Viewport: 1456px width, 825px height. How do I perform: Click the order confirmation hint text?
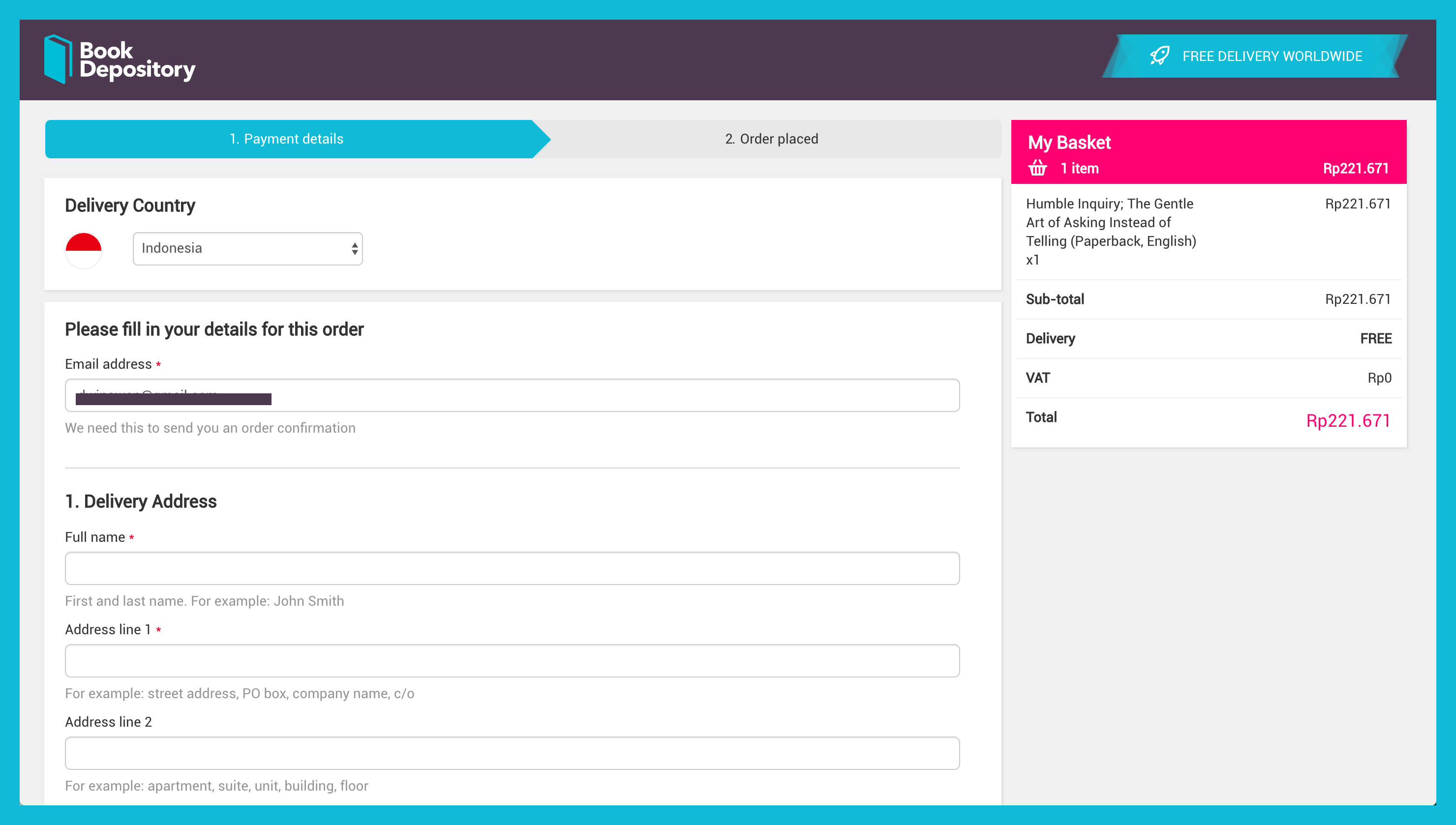210,428
